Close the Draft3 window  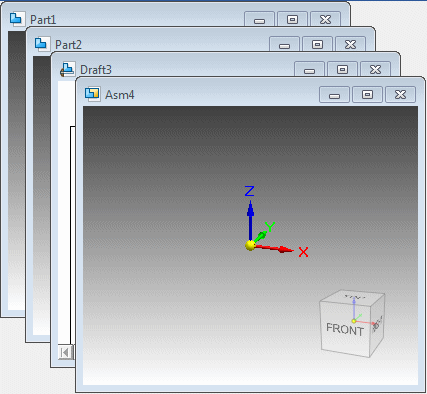[375, 69]
